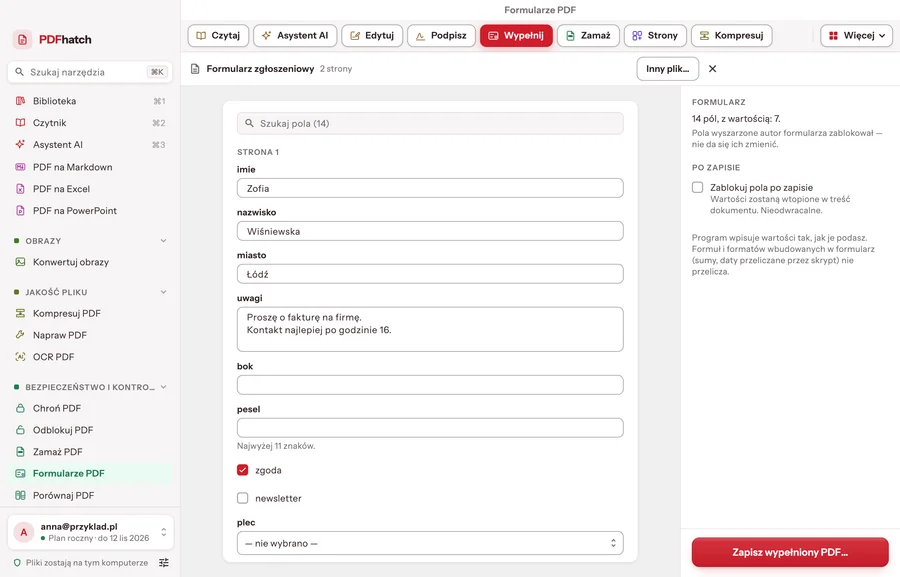The width and height of the screenshot is (900, 577).
Task: Select the Wypełnij tab
Action: (516, 36)
